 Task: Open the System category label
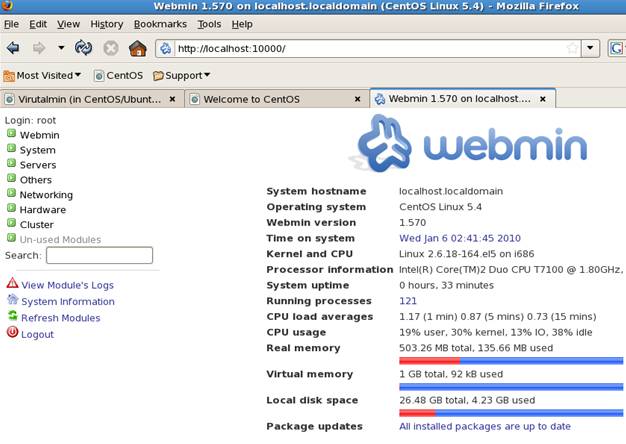[38, 150]
